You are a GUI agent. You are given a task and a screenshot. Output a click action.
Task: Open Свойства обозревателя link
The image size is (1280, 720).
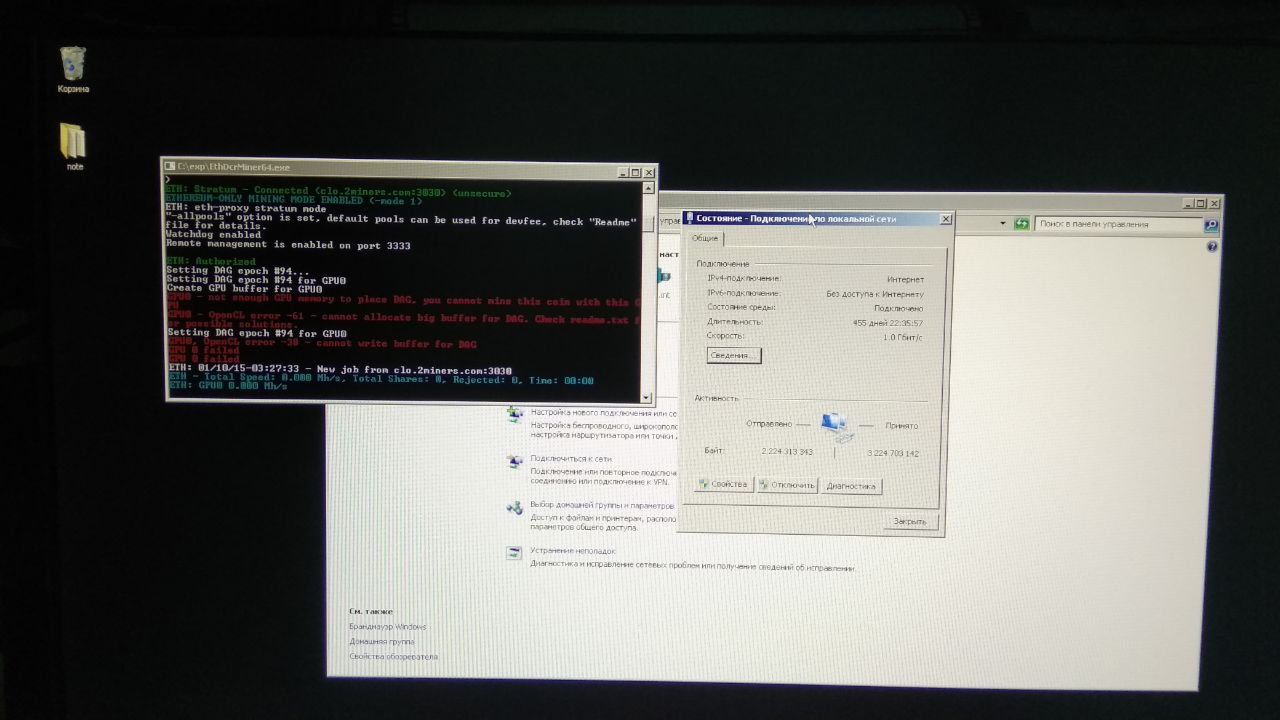pos(393,657)
